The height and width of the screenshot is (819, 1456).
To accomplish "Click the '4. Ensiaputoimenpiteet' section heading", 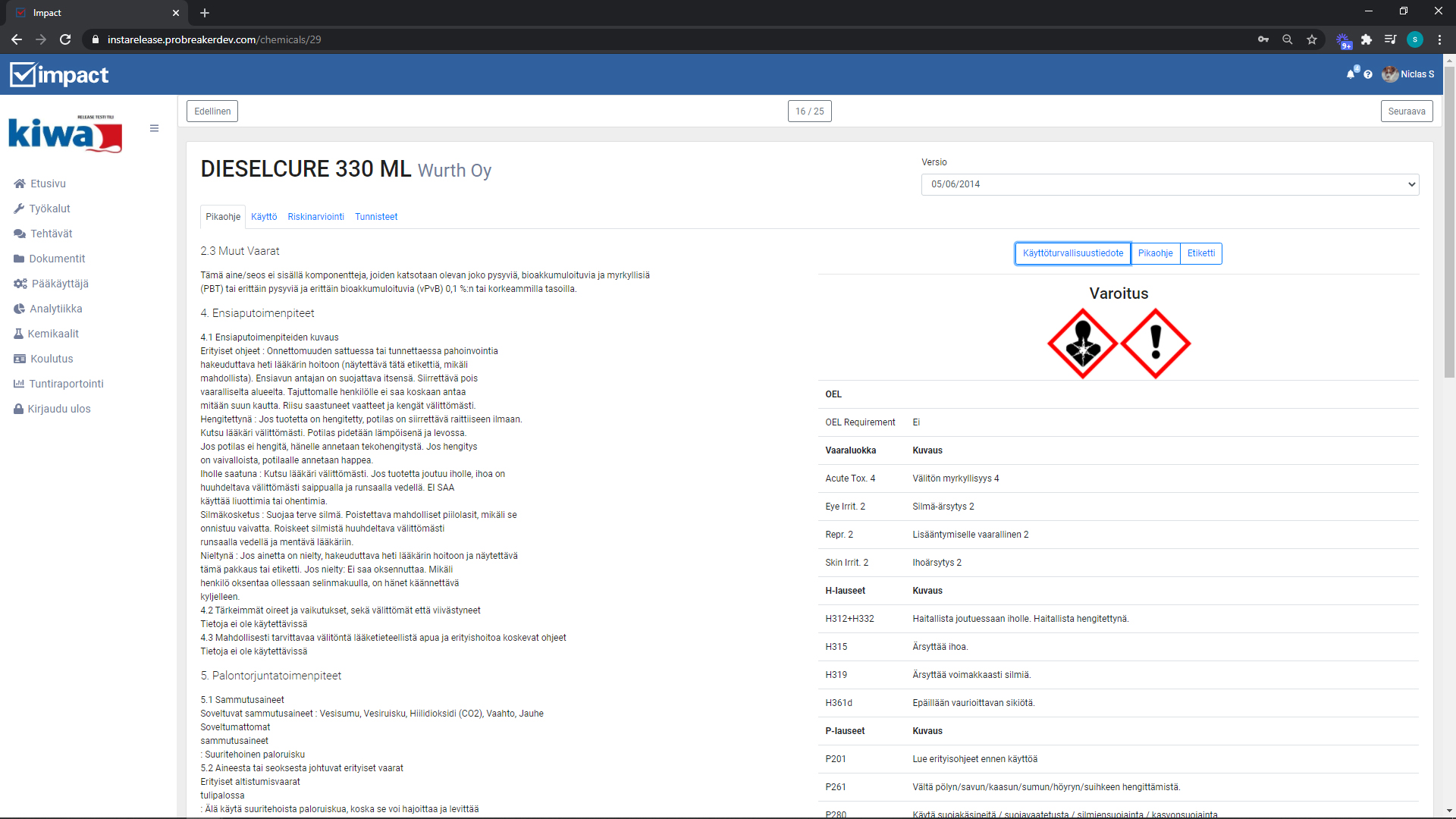I will tap(257, 313).
